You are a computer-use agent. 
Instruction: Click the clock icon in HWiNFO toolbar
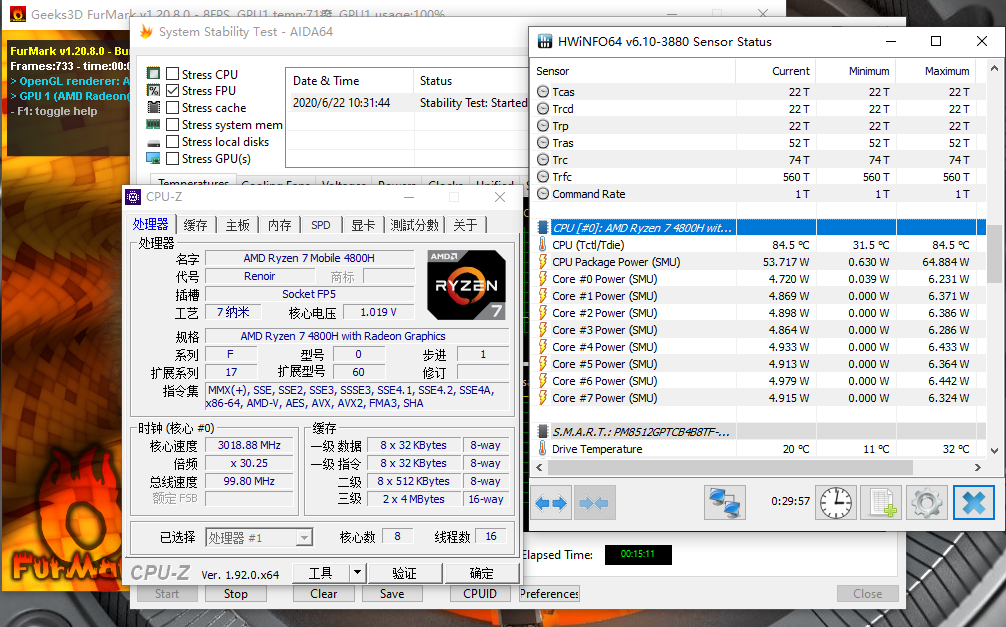(835, 502)
